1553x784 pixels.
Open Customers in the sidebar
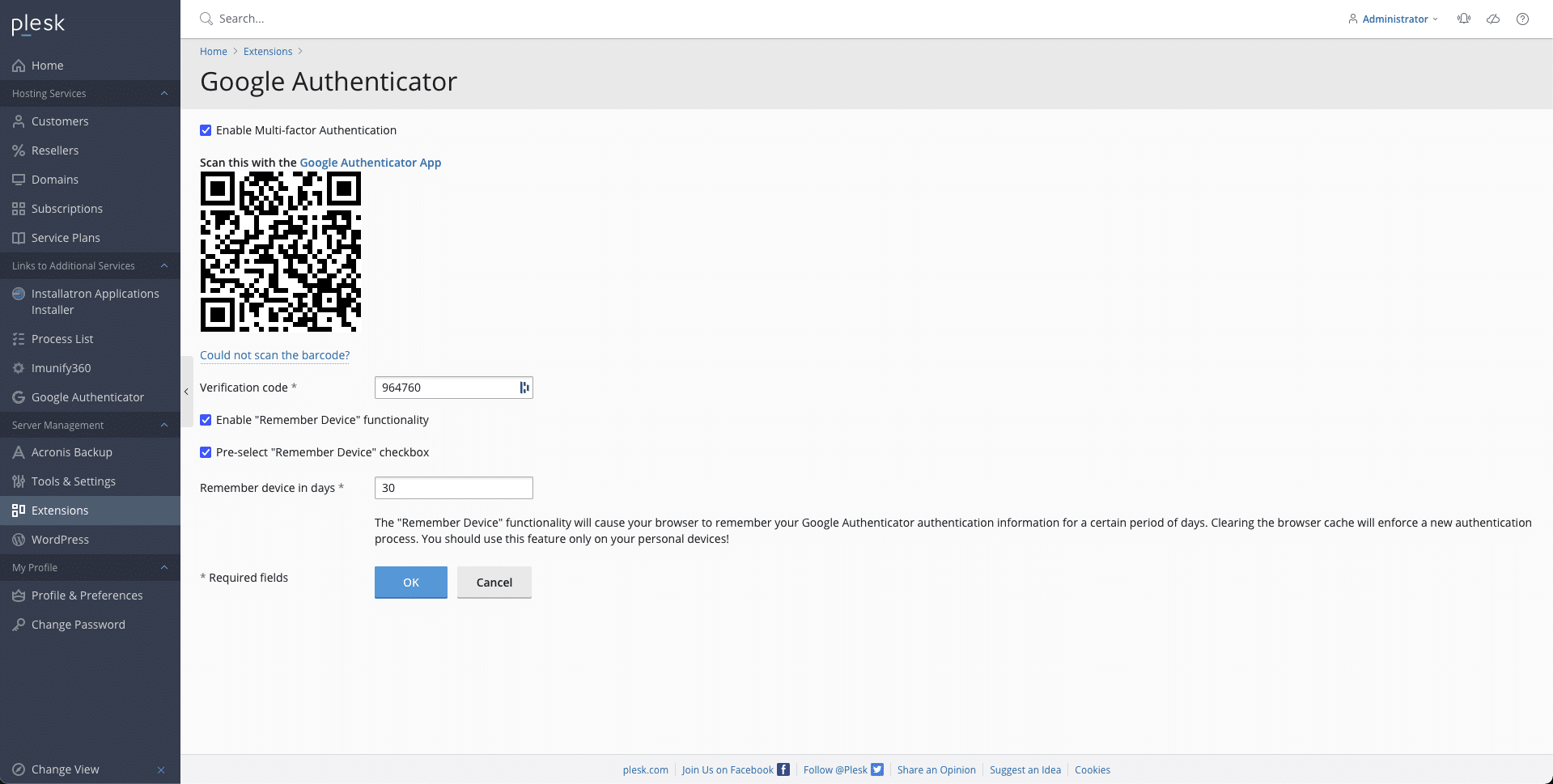pyautogui.click(x=90, y=121)
